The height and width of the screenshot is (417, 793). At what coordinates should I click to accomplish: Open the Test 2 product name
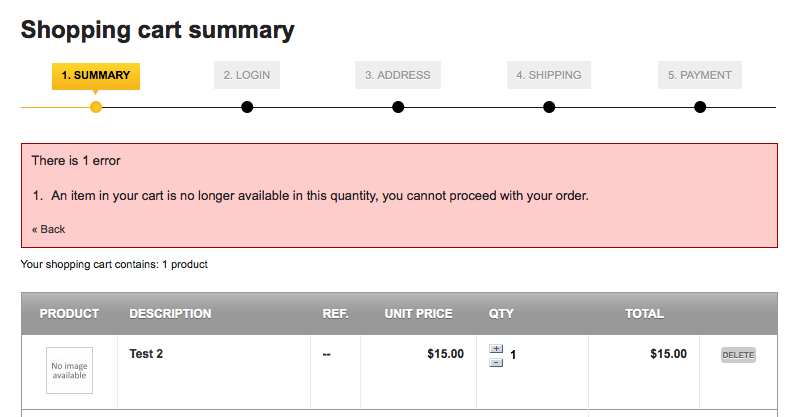[x=146, y=354]
